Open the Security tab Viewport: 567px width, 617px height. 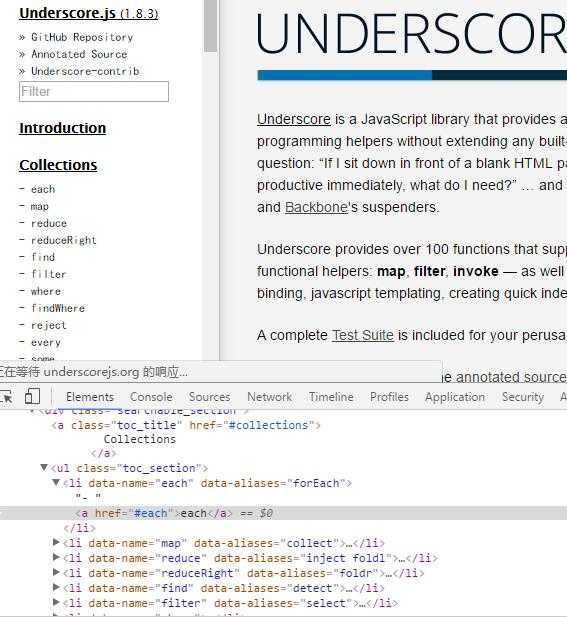coord(523,397)
